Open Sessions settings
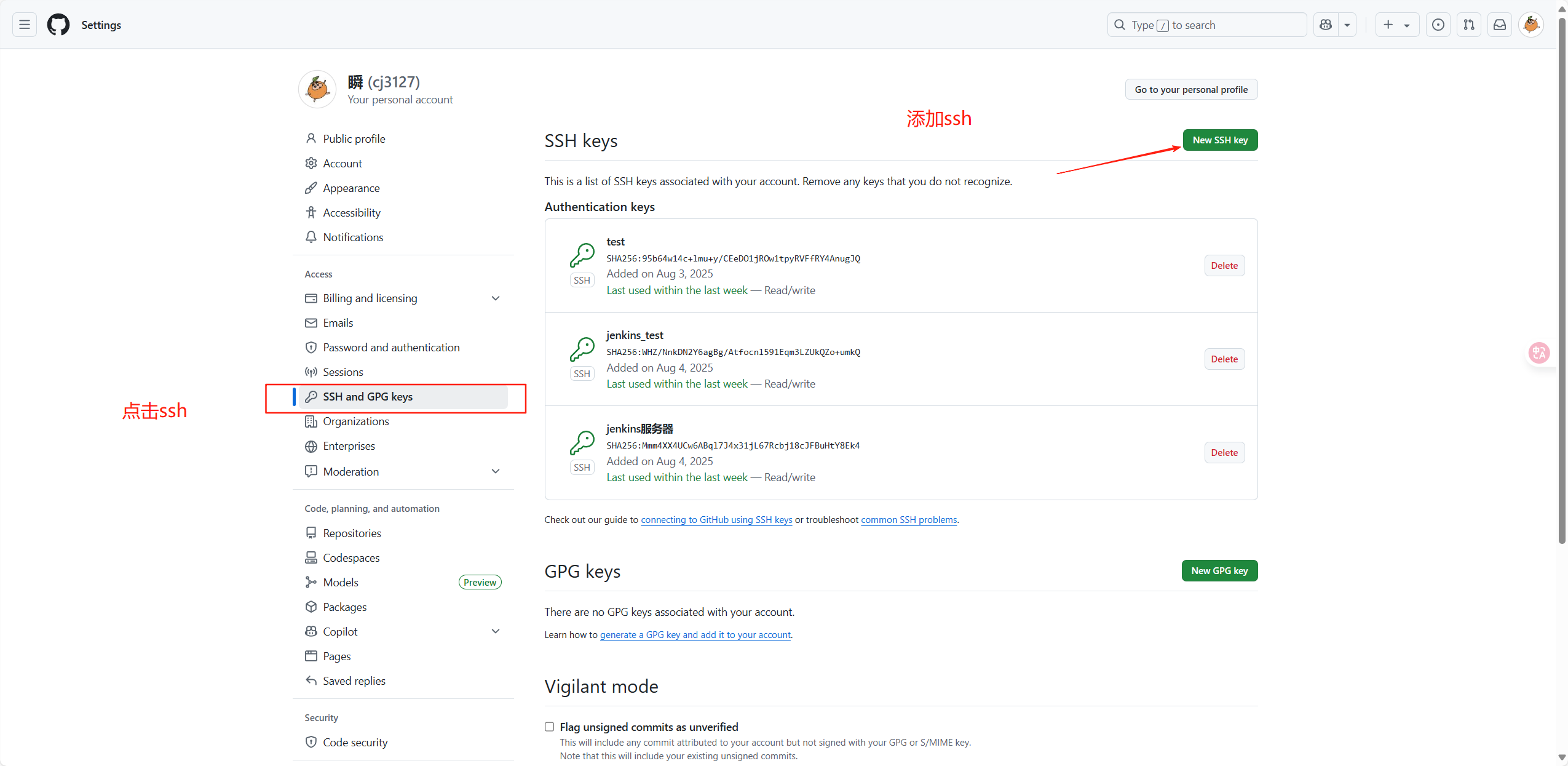This screenshot has height=766, width=1568. 403,372
